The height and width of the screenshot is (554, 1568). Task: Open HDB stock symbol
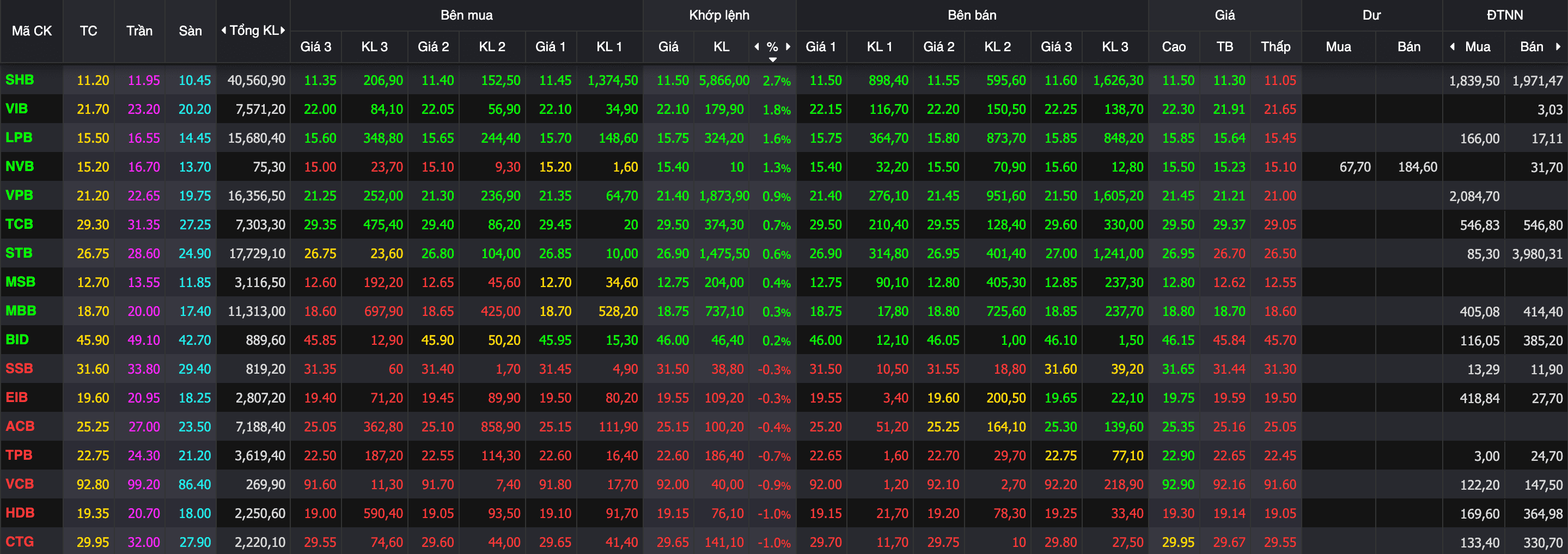pos(20,513)
